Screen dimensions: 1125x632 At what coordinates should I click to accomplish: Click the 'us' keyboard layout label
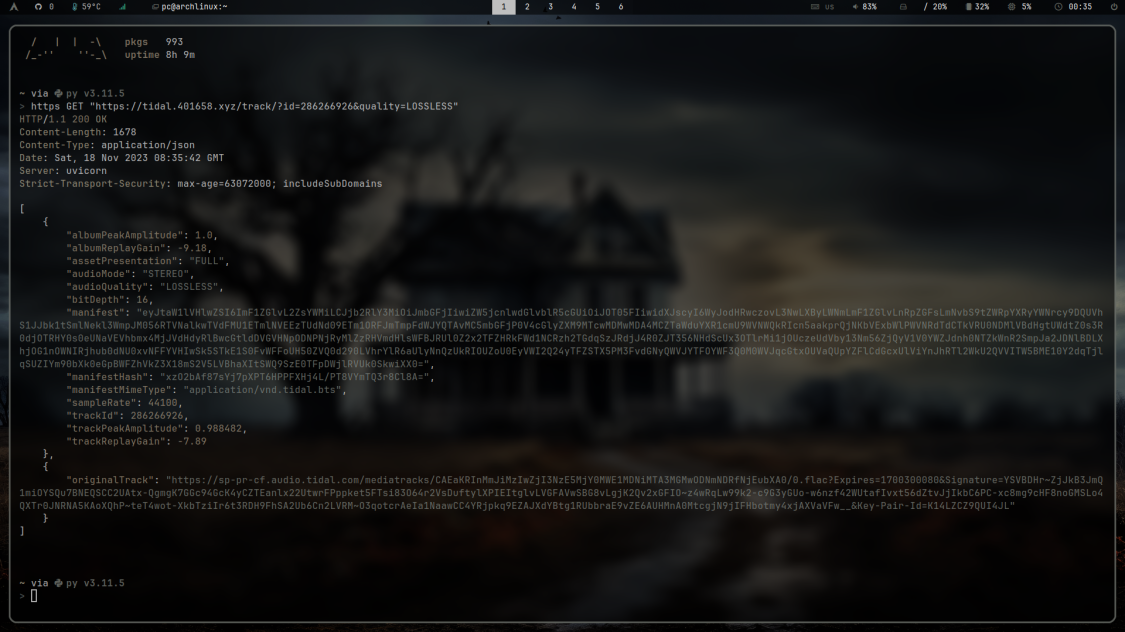click(829, 6)
